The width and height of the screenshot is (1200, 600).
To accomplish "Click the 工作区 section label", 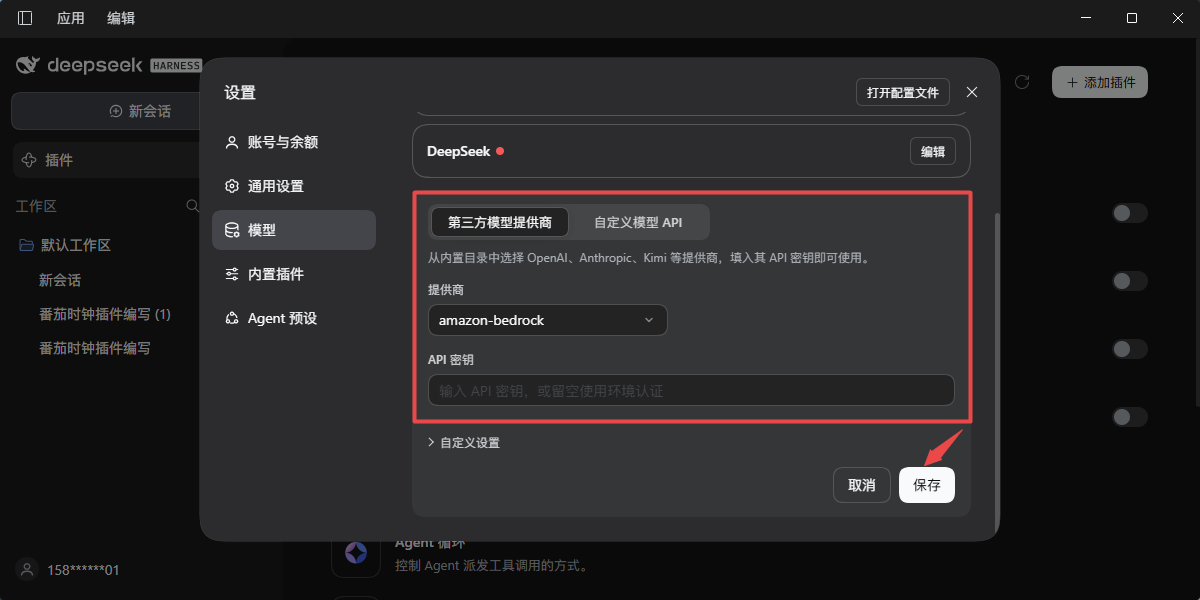I will coord(36,206).
